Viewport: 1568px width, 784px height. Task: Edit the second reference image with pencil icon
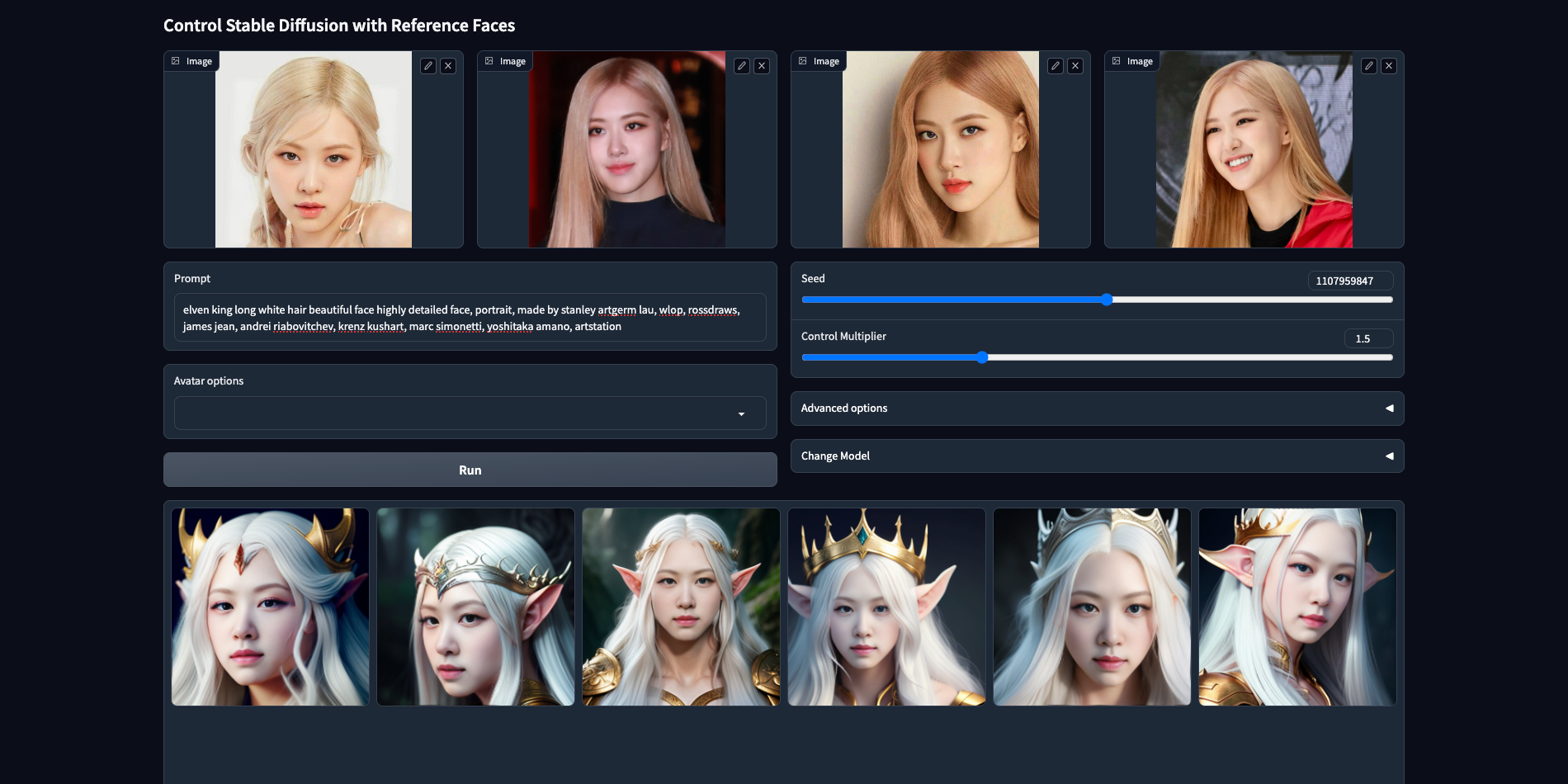click(742, 66)
